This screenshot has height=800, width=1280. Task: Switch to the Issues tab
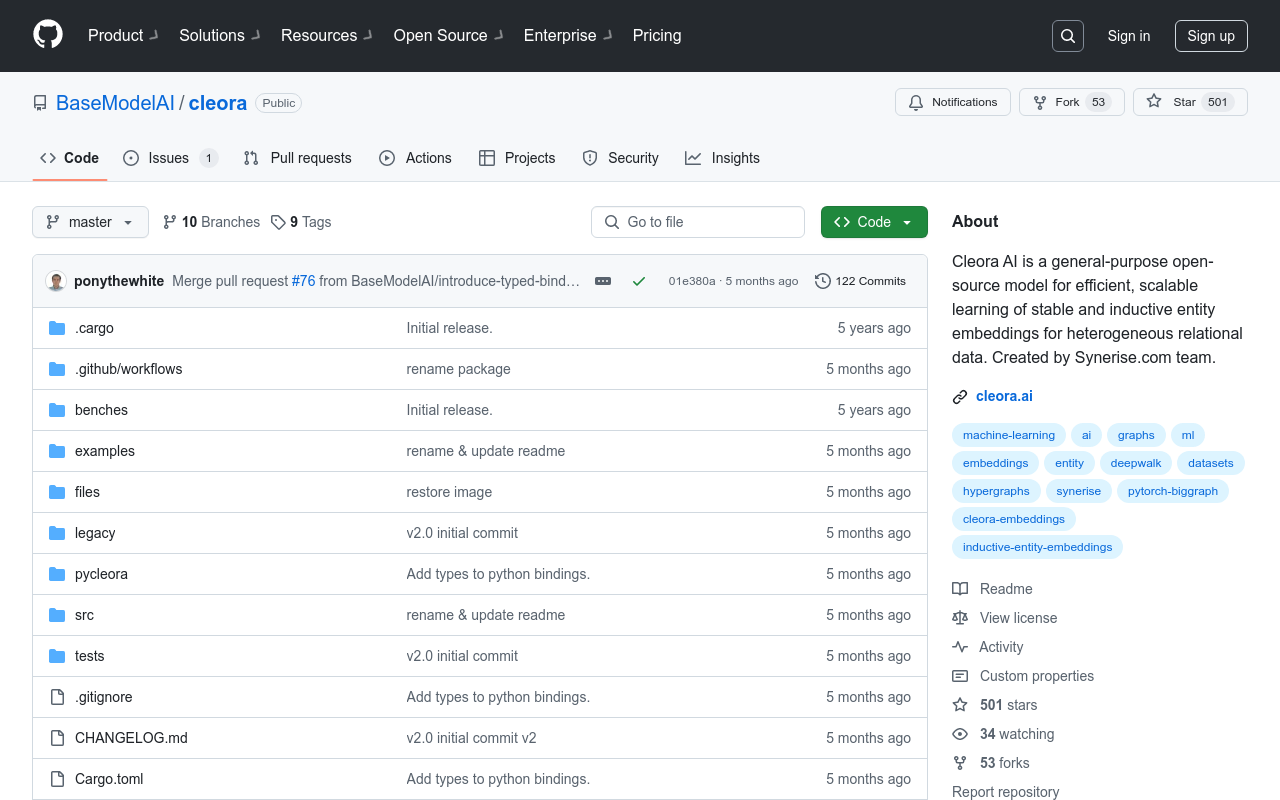pyautogui.click(x=170, y=158)
